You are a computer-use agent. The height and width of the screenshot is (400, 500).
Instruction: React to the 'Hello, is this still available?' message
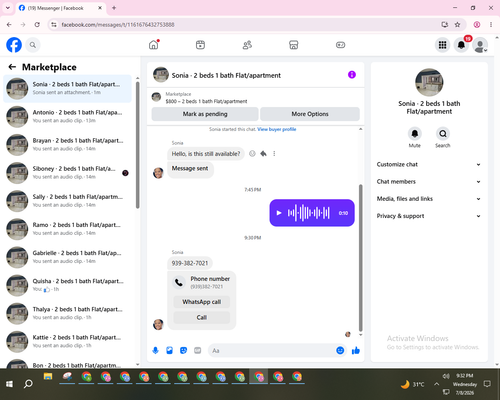pyautogui.click(x=252, y=154)
